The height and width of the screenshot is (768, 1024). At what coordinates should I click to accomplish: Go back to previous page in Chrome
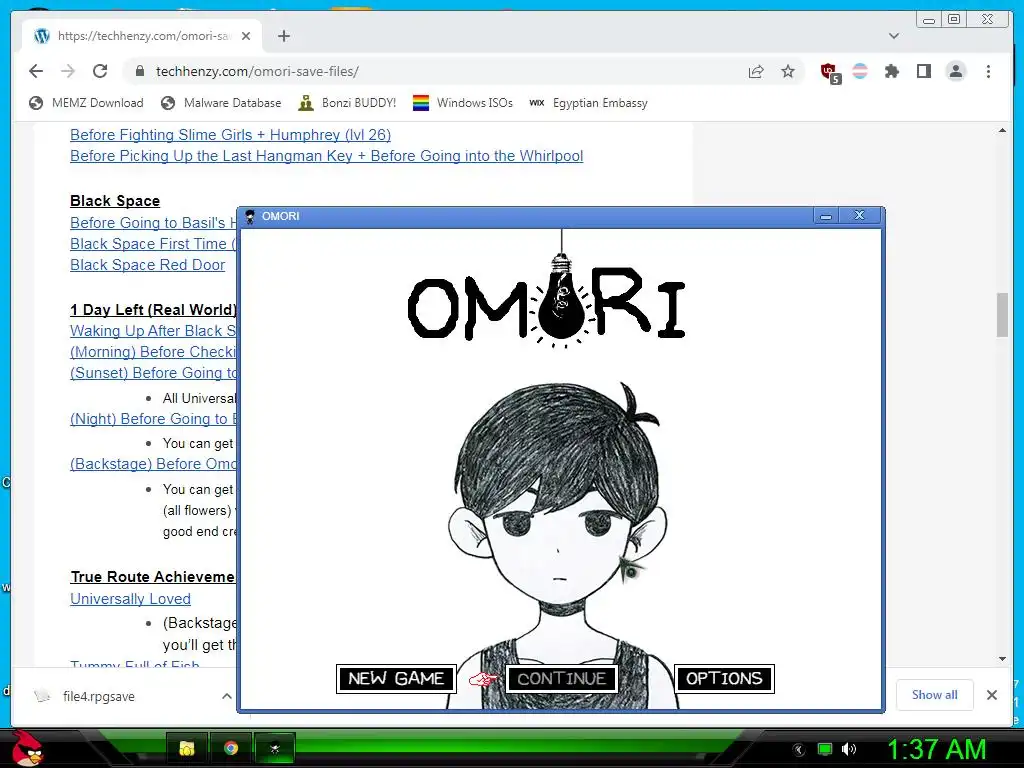pyautogui.click(x=36, y=71)
